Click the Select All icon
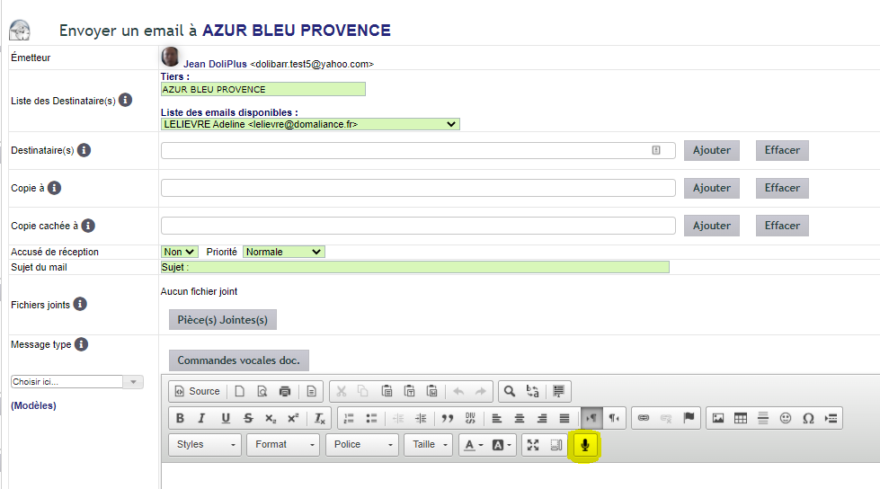 pyautogui.click(x=558, y=391)
